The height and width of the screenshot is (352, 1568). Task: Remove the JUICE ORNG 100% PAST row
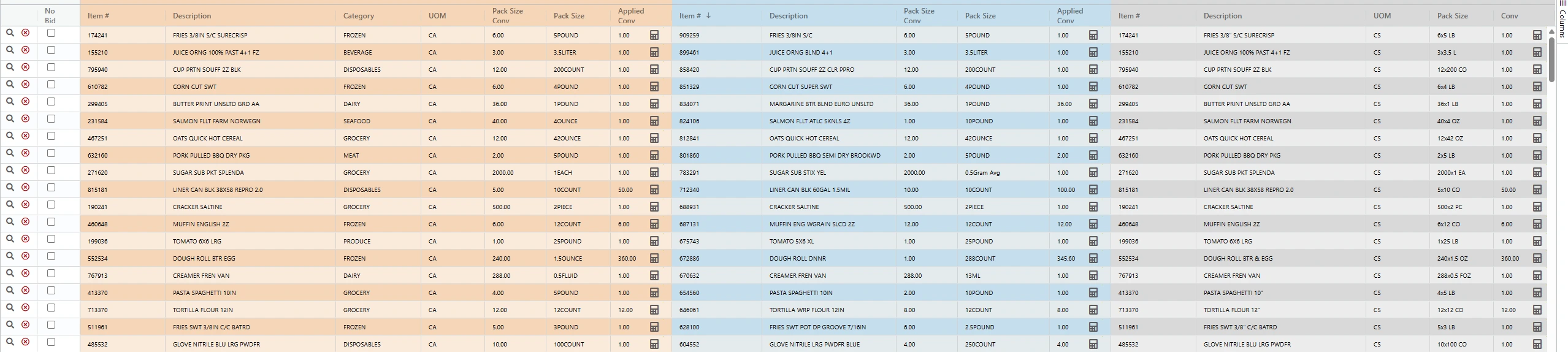(x=26, y=50)
